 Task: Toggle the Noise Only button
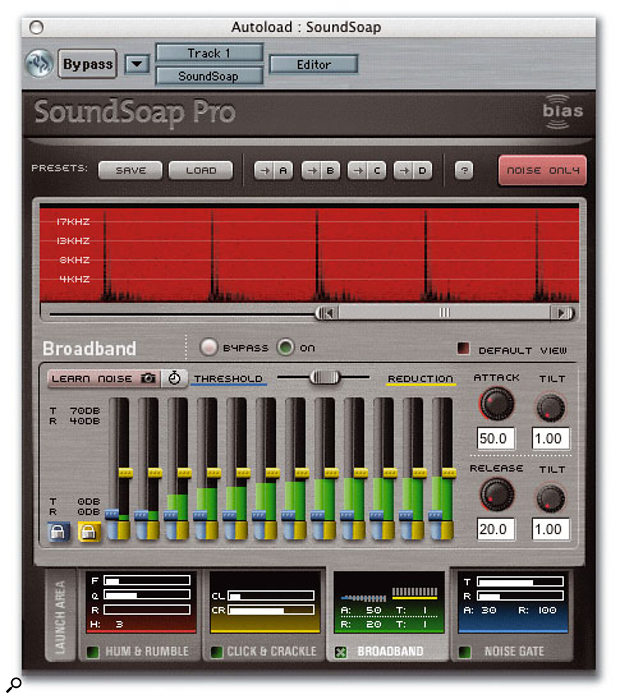coord(542,170)
